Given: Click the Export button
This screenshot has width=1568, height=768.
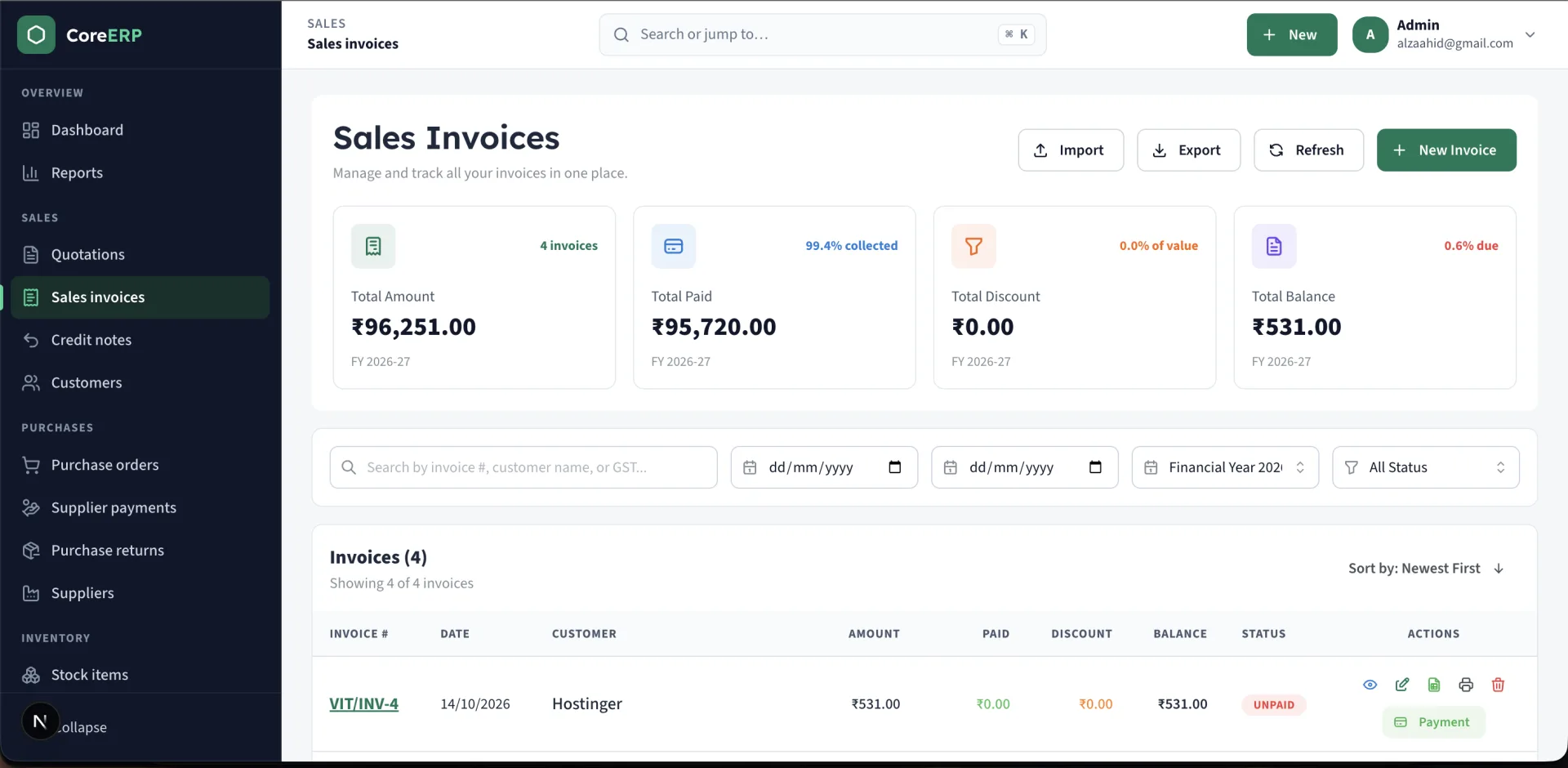Looking at the screenshot, I should (1188, 150).
